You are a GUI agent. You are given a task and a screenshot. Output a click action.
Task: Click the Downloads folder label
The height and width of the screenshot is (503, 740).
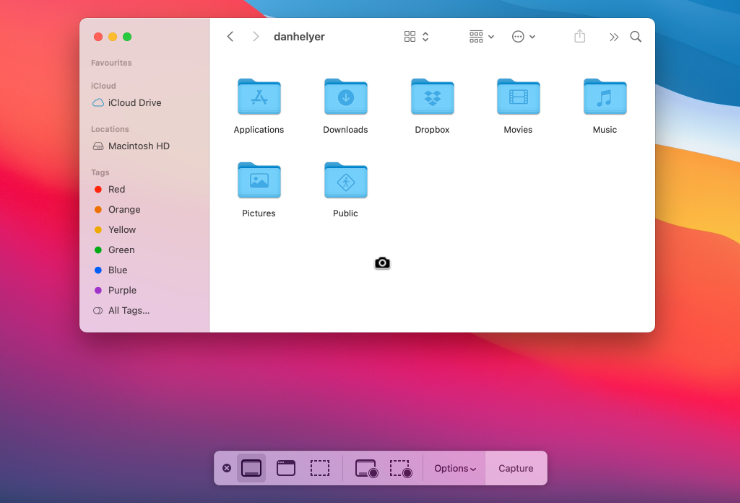tap(345, 130)
